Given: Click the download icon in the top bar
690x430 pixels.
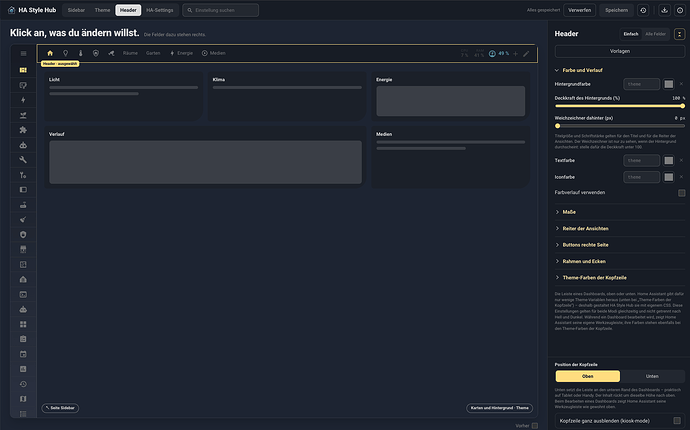Looking at the screenshot, I should (x=664, y=10).
